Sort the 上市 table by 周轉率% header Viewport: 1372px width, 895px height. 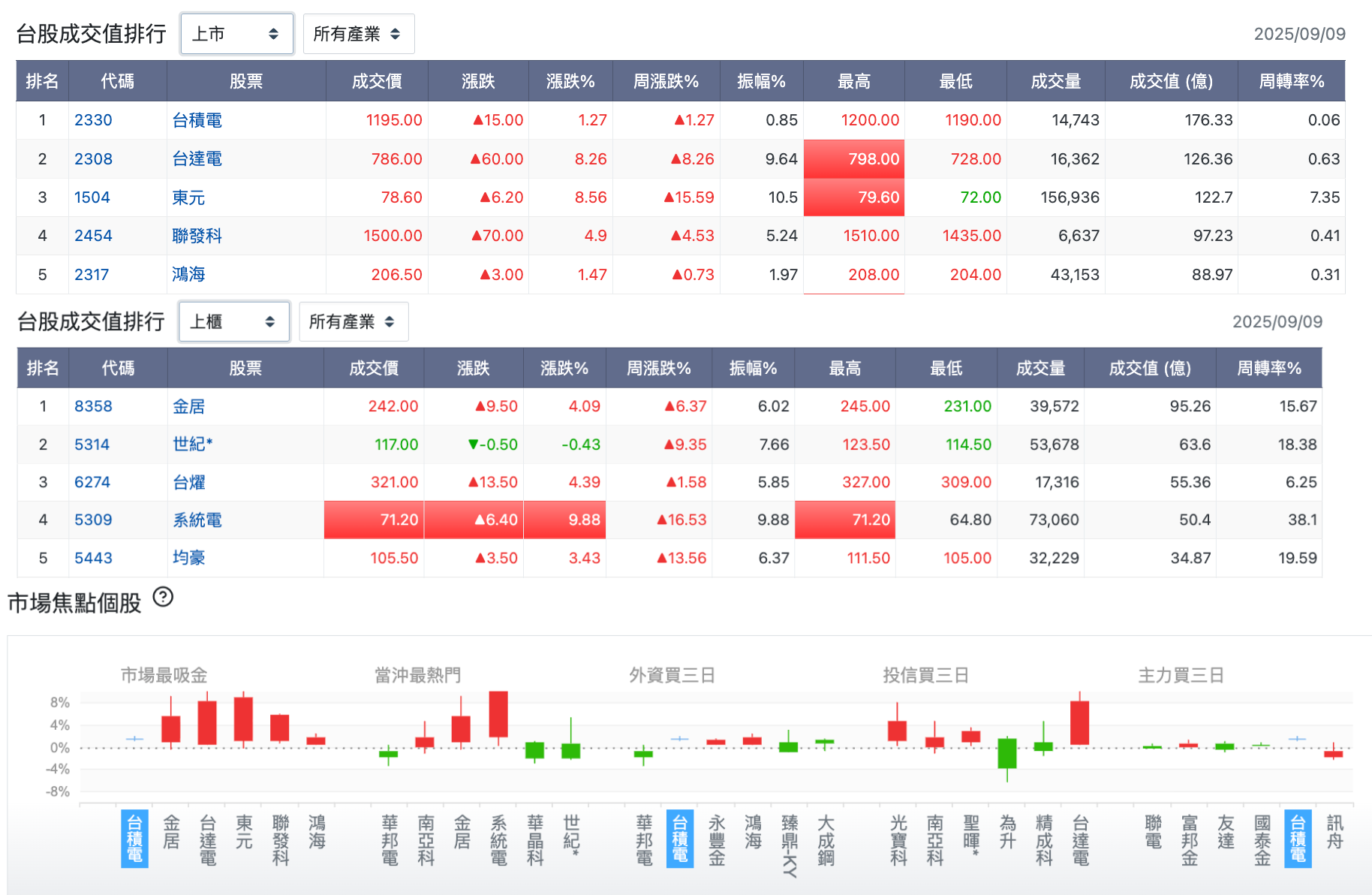click(1291, 81)
